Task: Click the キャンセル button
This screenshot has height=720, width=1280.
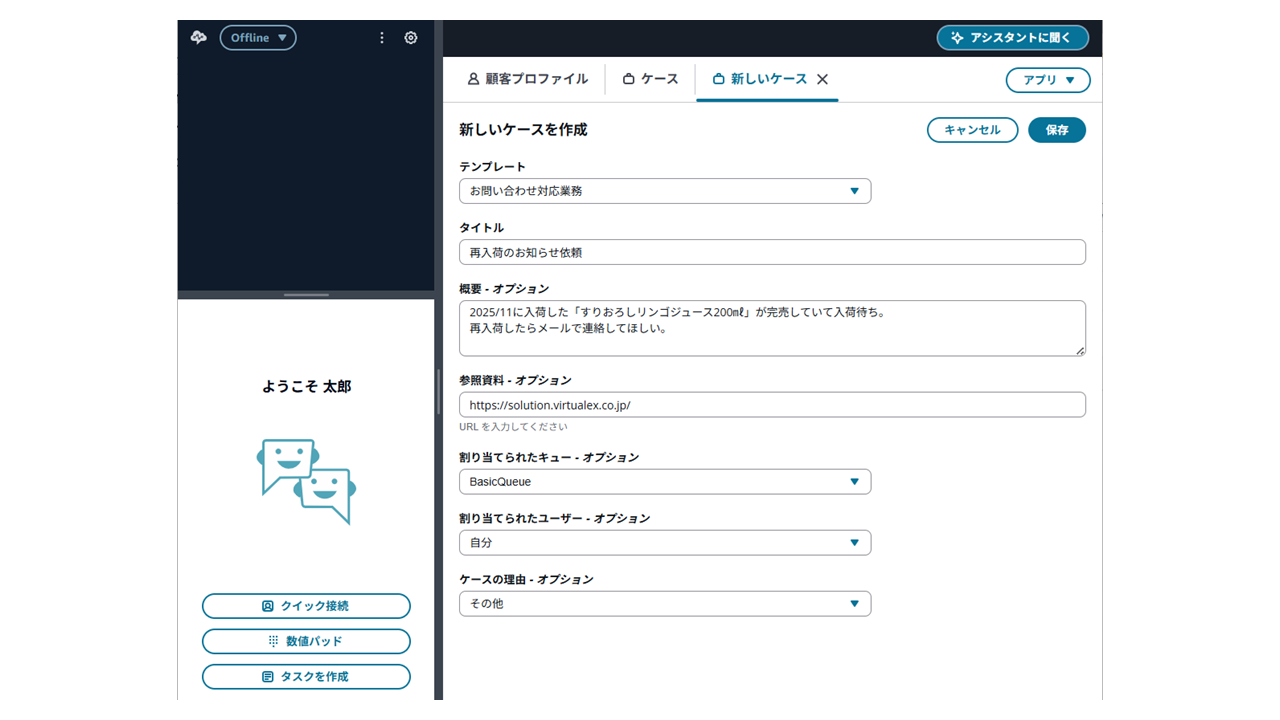Action: (972, 130)
